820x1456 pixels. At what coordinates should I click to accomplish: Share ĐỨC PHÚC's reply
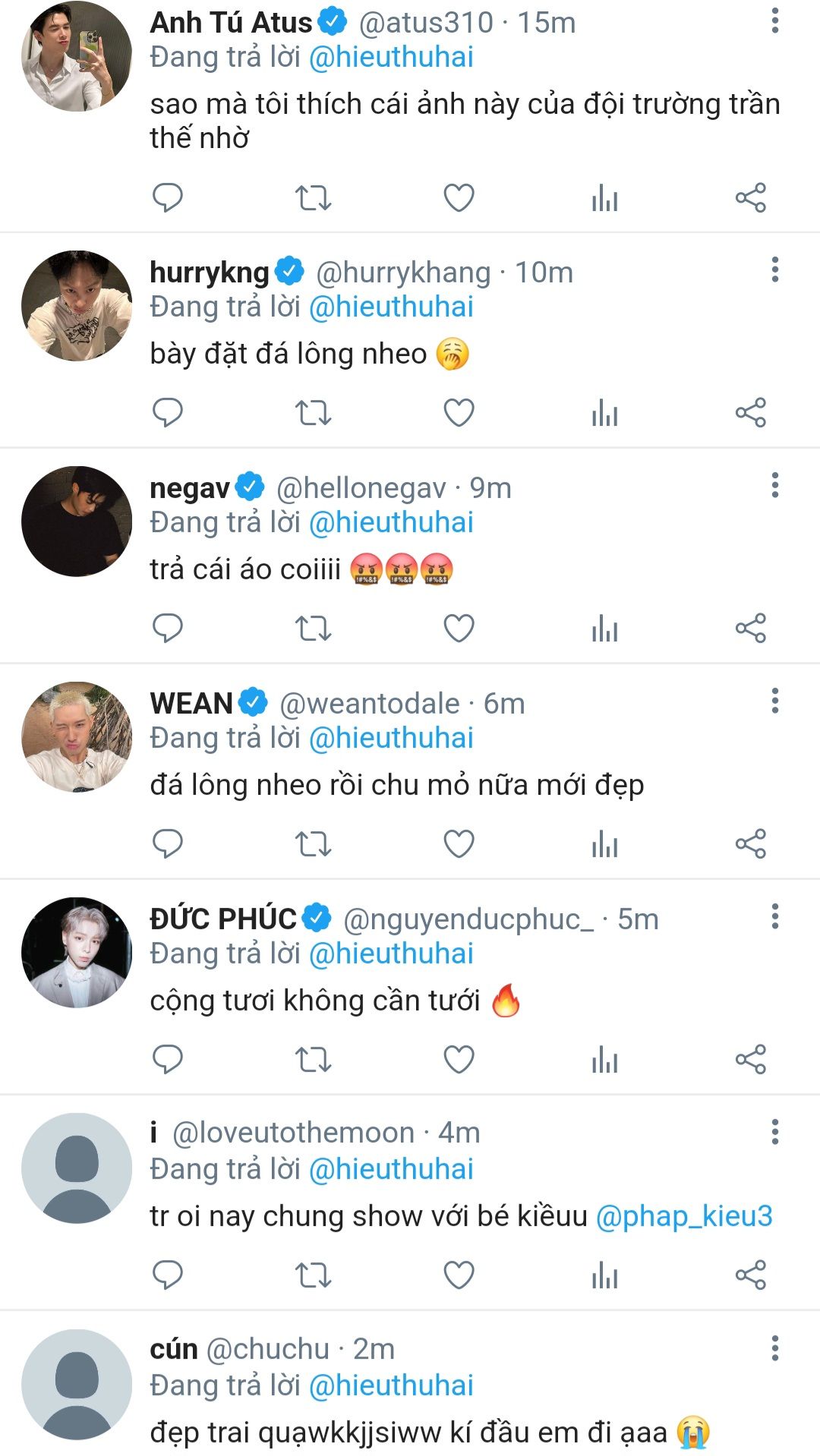click(x=750, y=1059)
